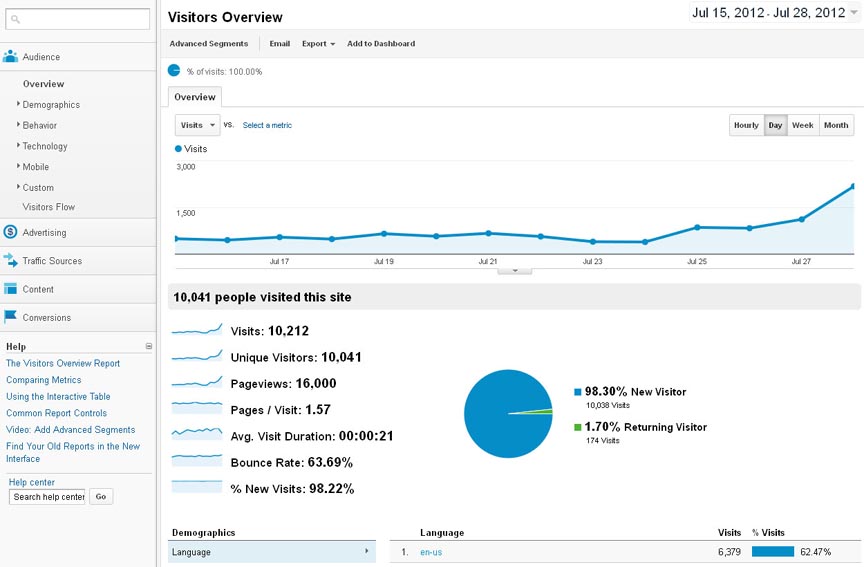Viewport: 864px width, 567px height.
Task: Open the date range picker dropdown
Action: point(774,12)
